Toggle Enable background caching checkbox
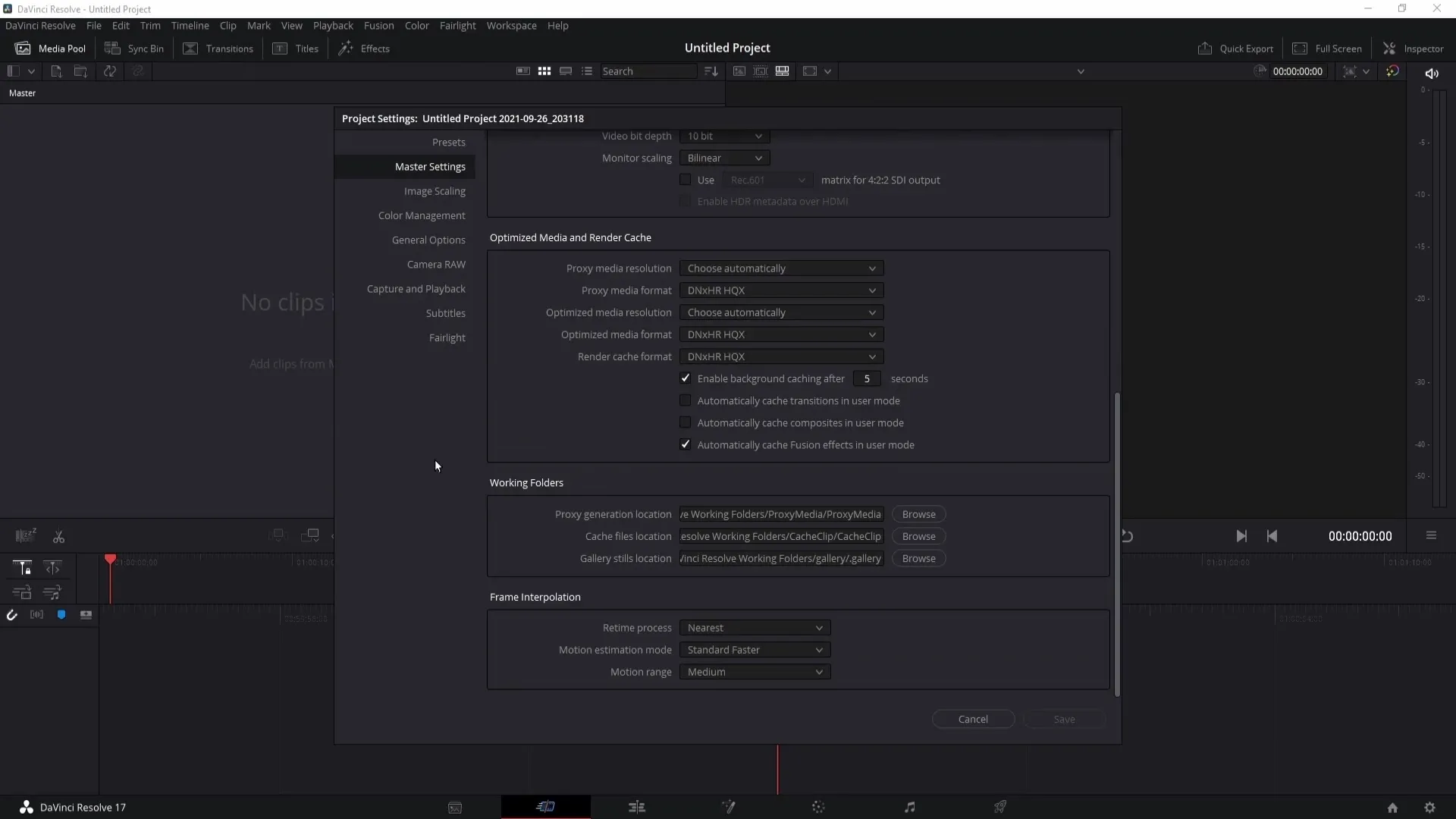This screenshot has height=819, width=1456. 685,378
